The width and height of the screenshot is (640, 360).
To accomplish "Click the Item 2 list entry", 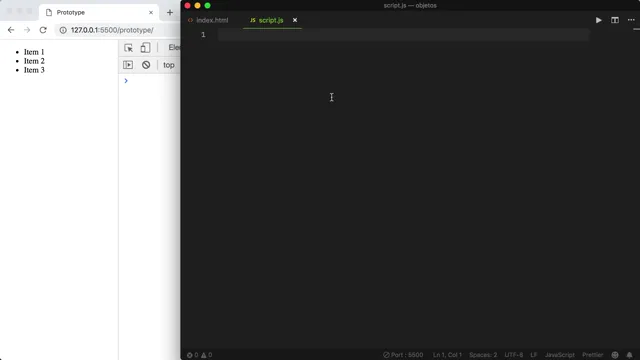I will (x=34, y=61).
